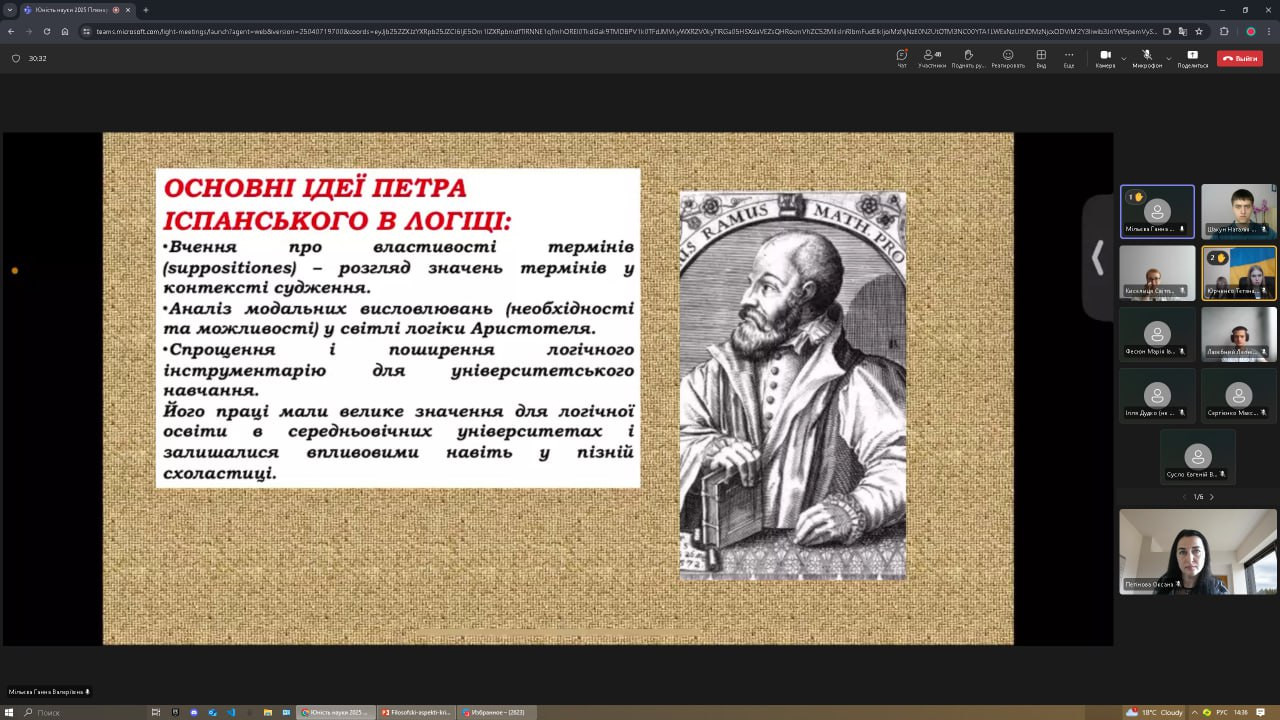Image resolution: width=1280 pixels, height=720 pixels.
Task: Expand camera options dropdown arrow
Action: coord(1124,58)
